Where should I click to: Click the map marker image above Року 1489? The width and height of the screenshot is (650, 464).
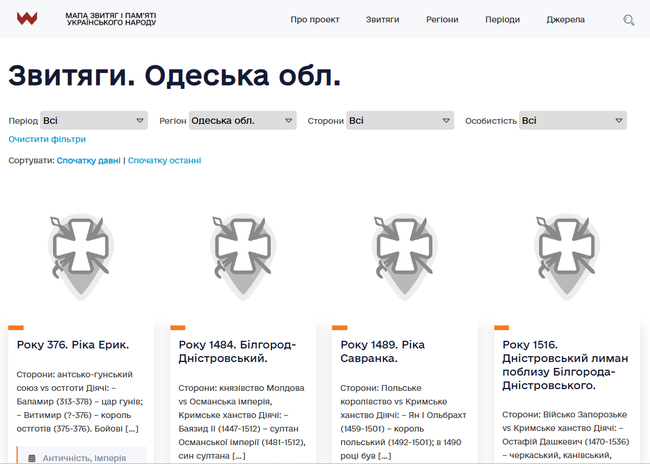pos(405,257)
